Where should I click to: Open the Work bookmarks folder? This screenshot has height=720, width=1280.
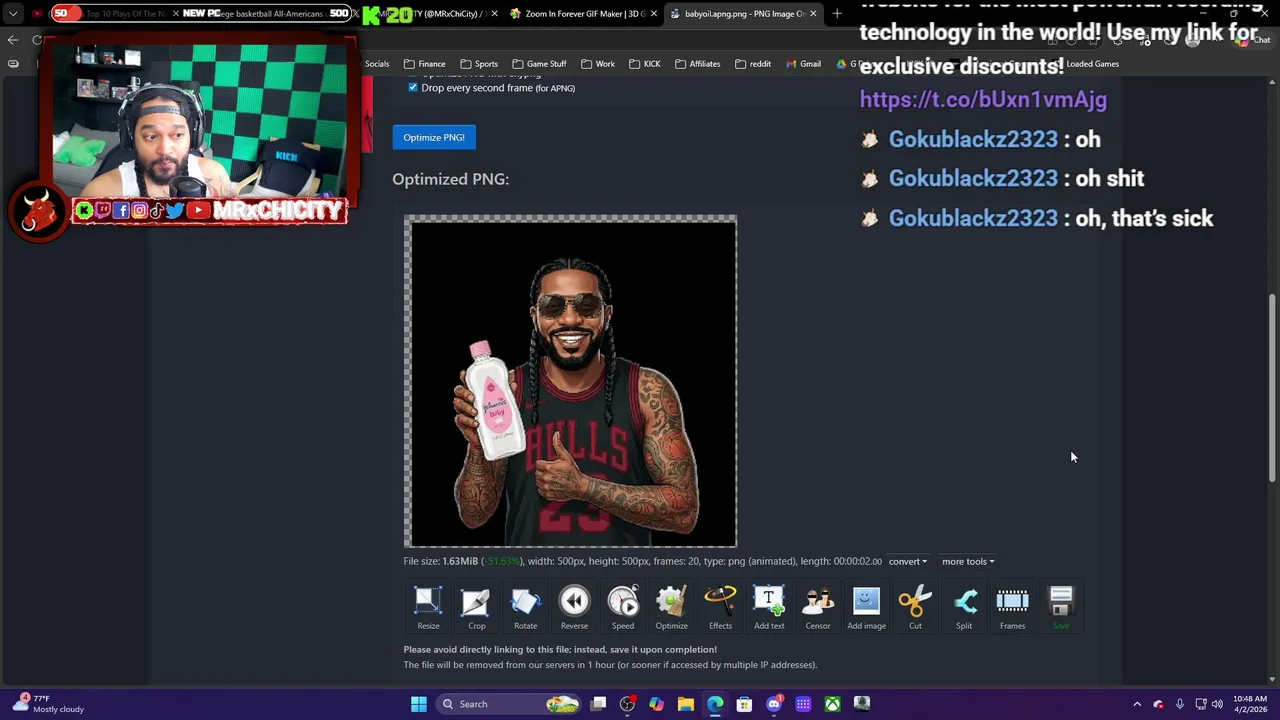click(x=598, y=64)
